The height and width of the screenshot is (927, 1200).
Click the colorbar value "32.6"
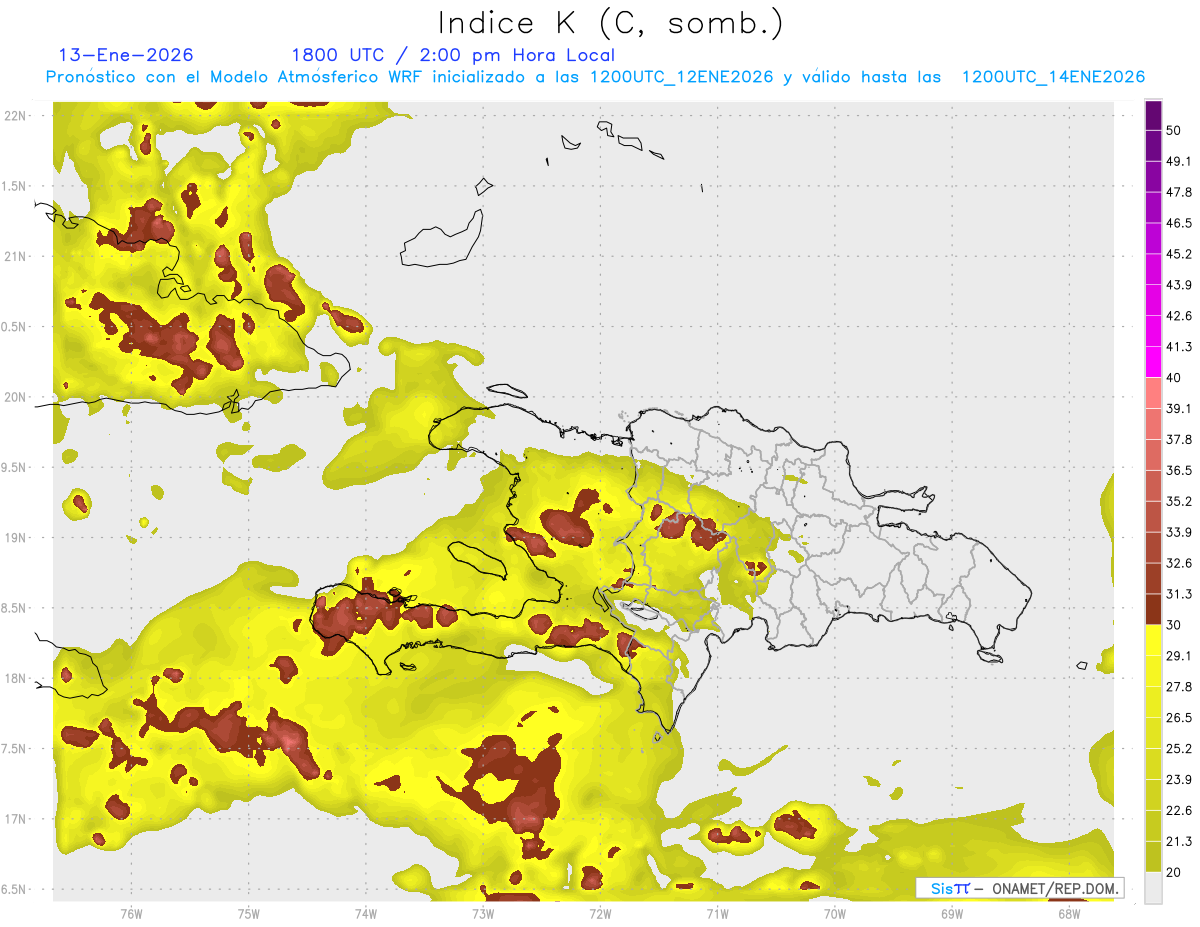pos(1179,563)
